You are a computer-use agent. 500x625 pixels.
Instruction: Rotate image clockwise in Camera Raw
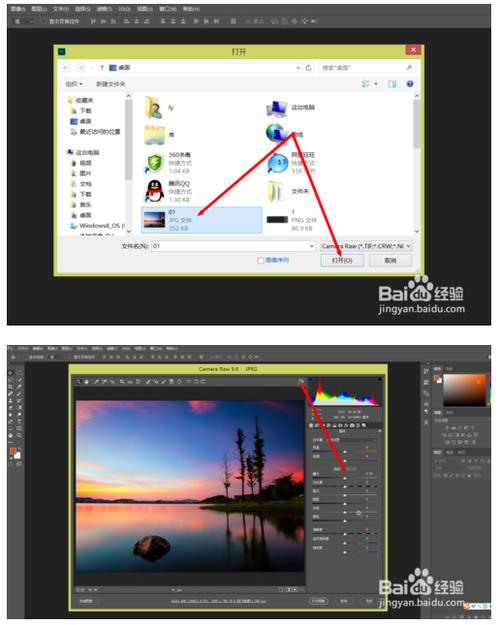click(x=203, y=381)
